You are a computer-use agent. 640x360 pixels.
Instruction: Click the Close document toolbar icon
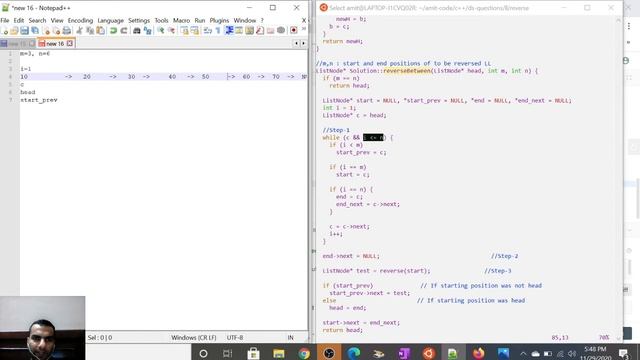(46, 31)
